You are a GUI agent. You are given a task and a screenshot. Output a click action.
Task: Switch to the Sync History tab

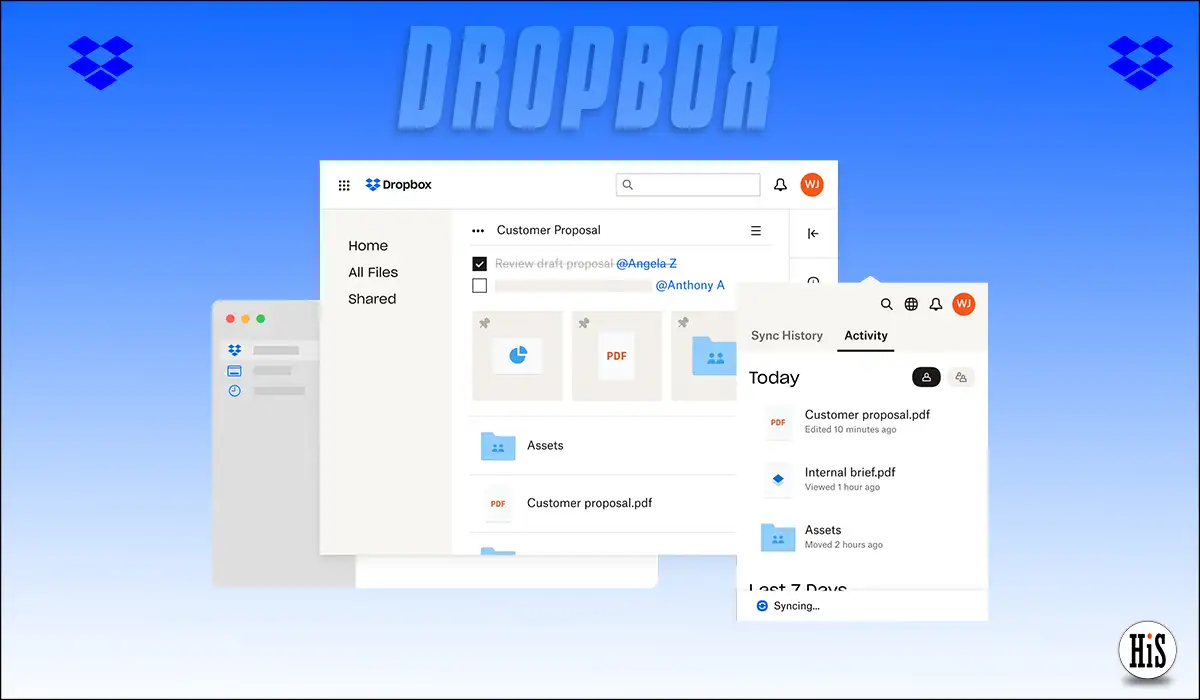[x=787, y=336]
